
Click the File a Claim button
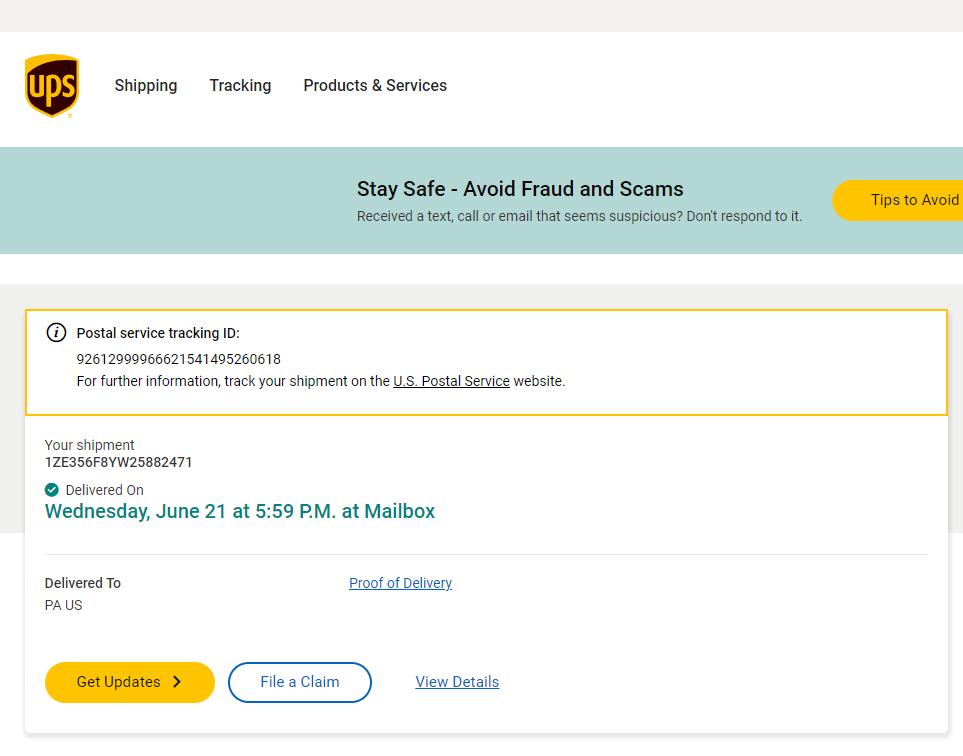[x=300, y=682]
